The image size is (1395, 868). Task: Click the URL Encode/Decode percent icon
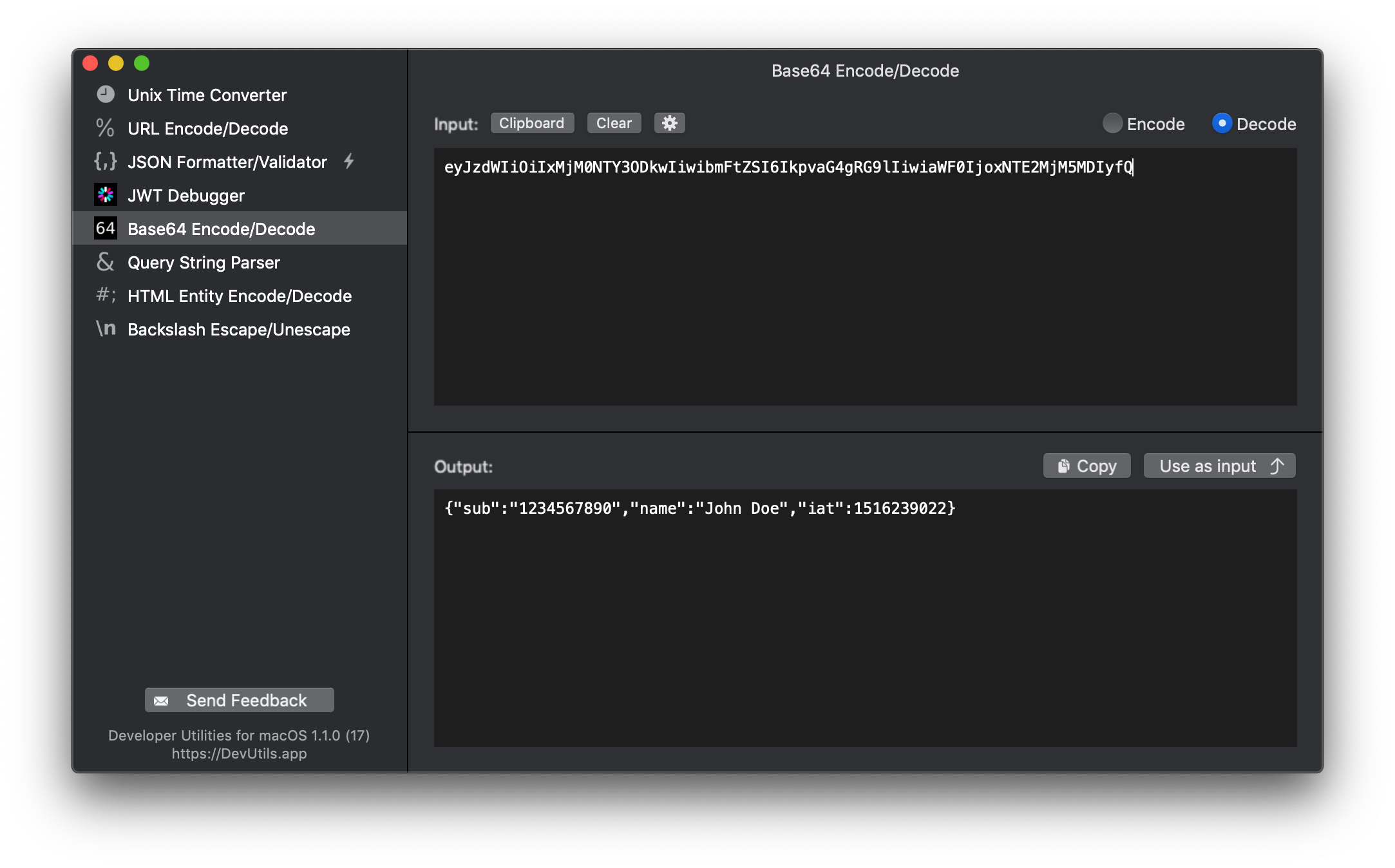(105, 128)
